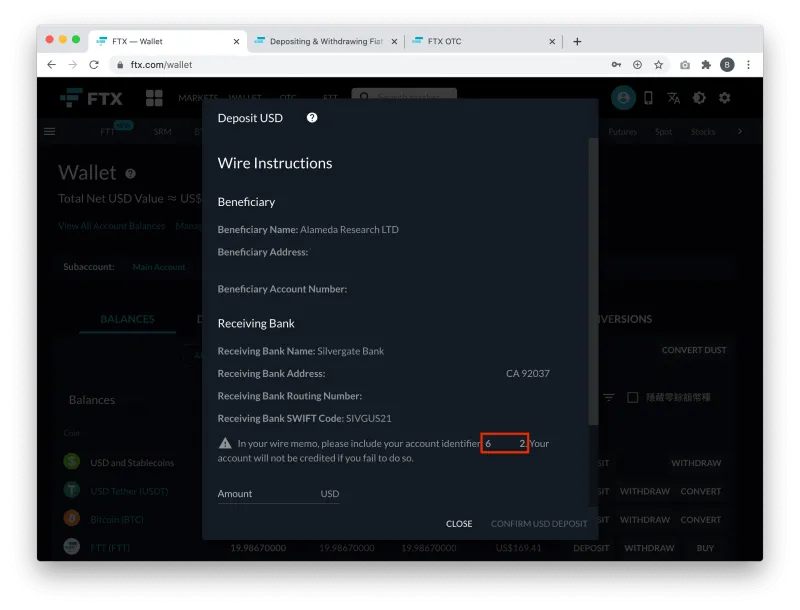The height and width of the screenshot is (610, 800).
Task: Click DEPOSIT in FTT row
Action: click(x=591, y=548)
